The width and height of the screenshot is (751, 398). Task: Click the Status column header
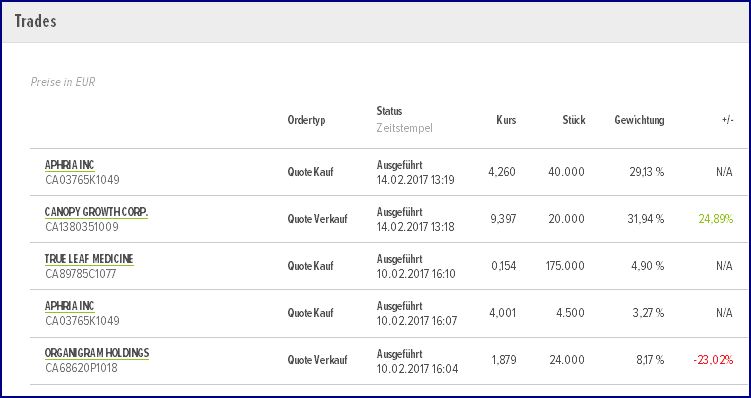[389, 111]
